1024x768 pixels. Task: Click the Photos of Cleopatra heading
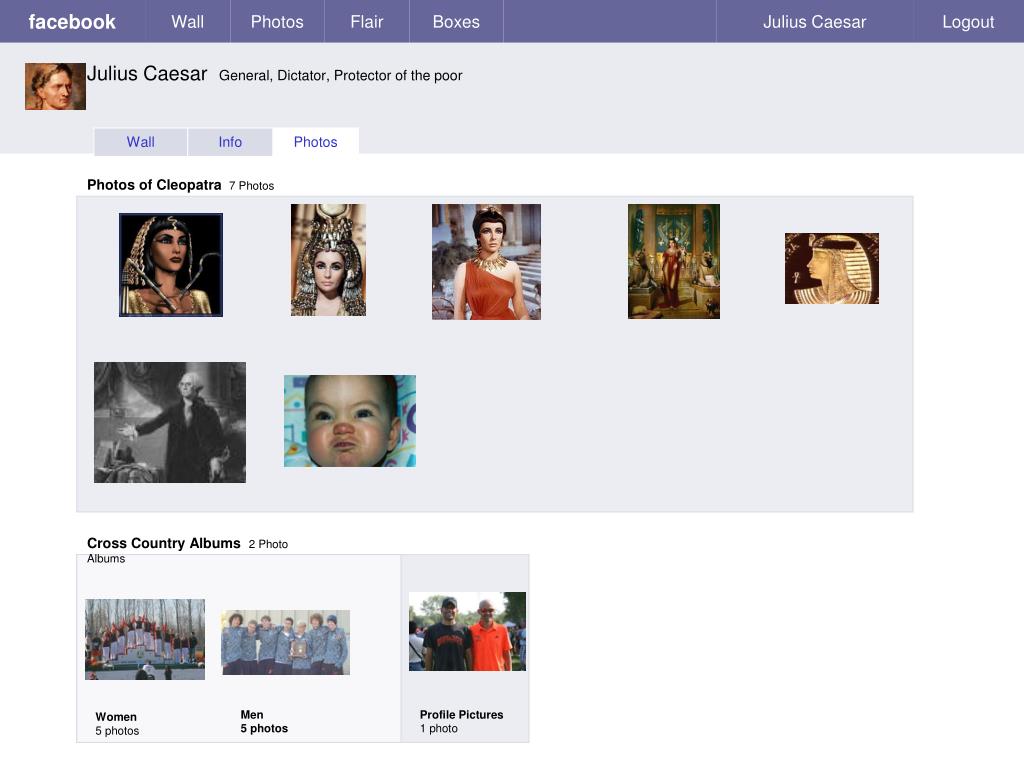point(154,185)
